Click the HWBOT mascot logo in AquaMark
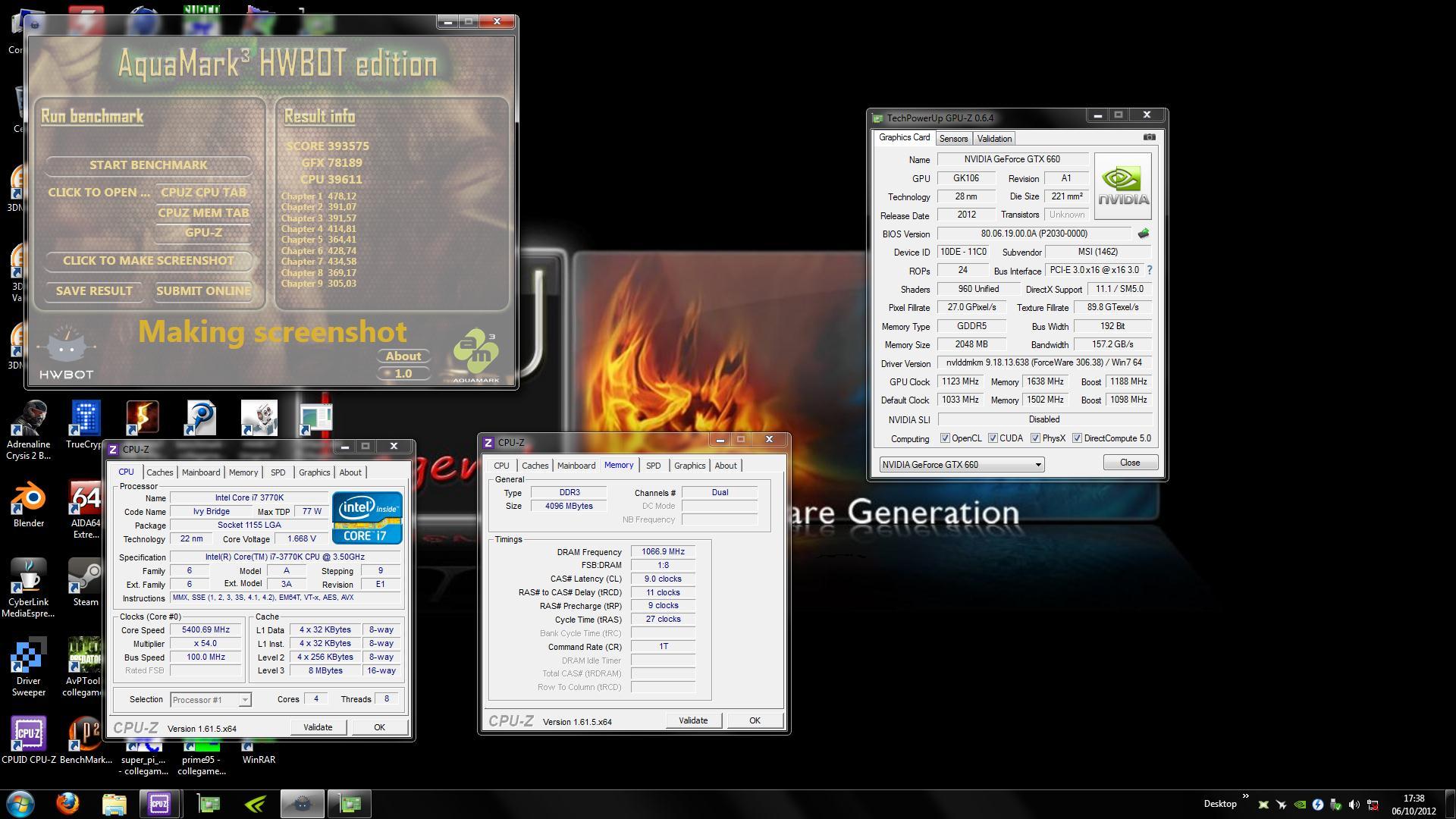The width and height of the screenshot is (1456, 819). pos(67,352)
